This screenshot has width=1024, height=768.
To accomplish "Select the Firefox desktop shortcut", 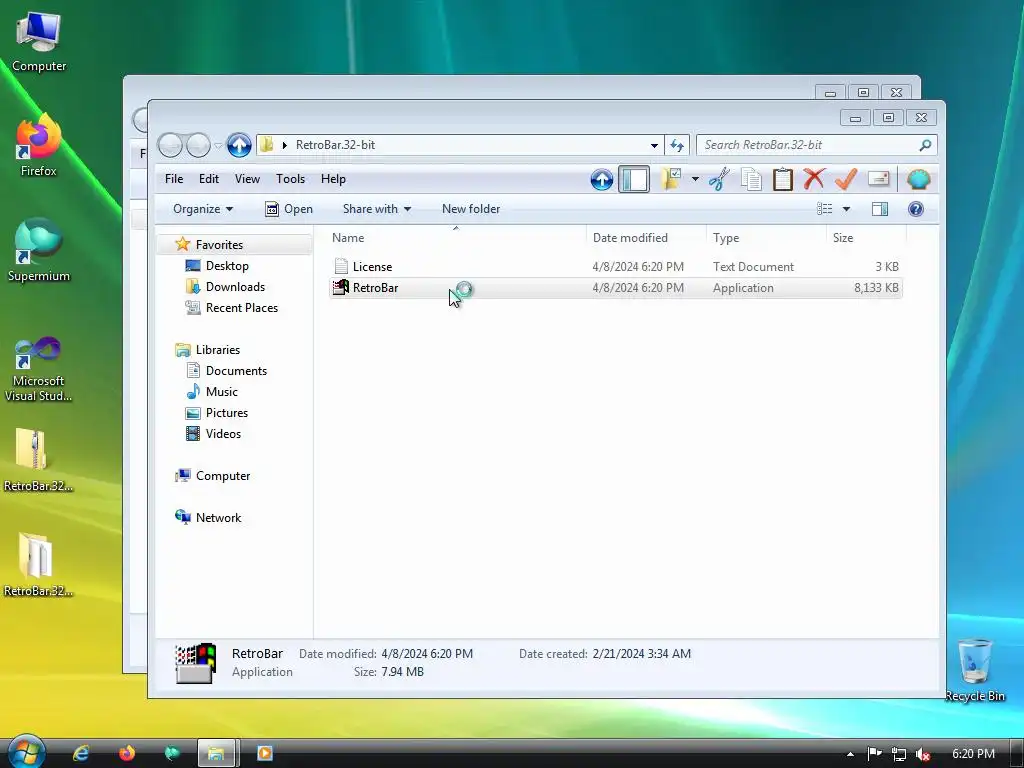I will click(39, 145).
